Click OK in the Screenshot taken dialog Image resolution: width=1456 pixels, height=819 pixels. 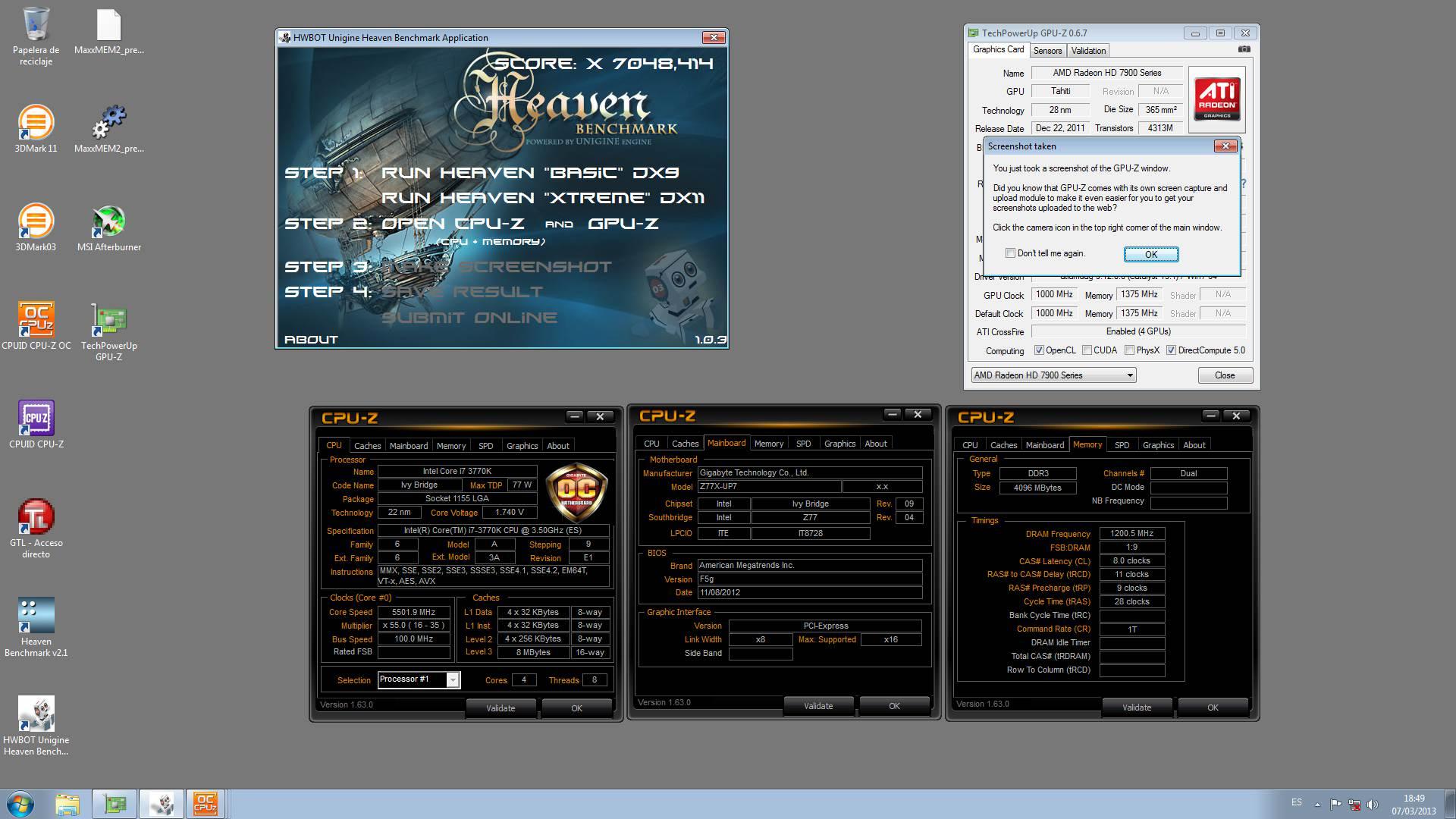click(x=1150, y=255)
